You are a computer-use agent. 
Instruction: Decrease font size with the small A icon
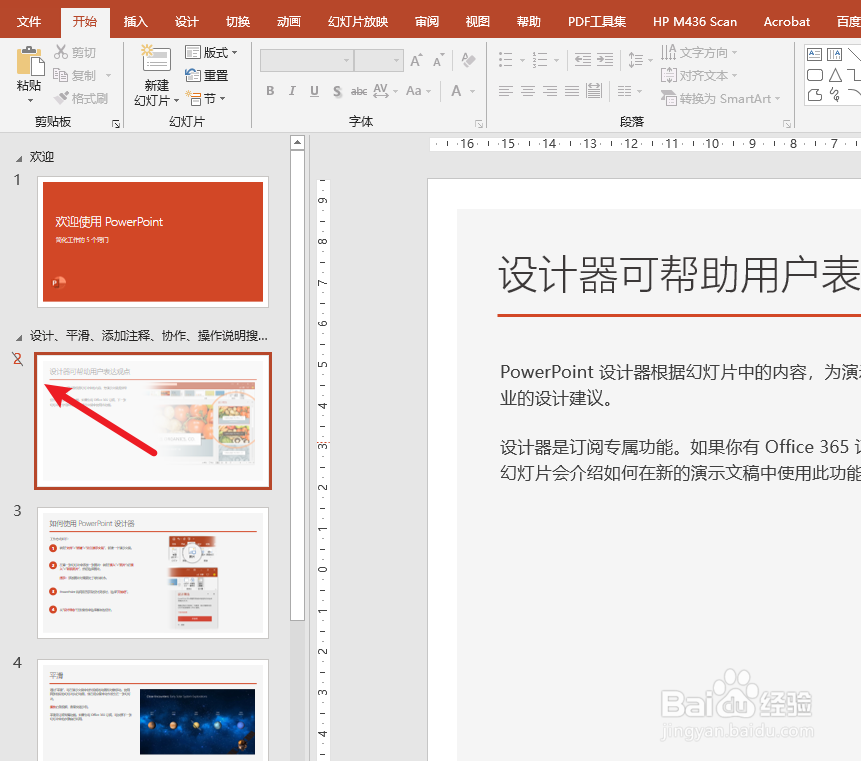tap(438, 60)
